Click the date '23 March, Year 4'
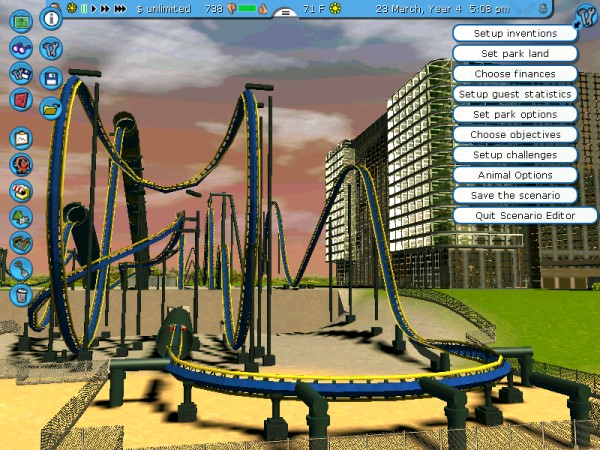This screenshot has width=600, height=450. click(x=419, y=8)
